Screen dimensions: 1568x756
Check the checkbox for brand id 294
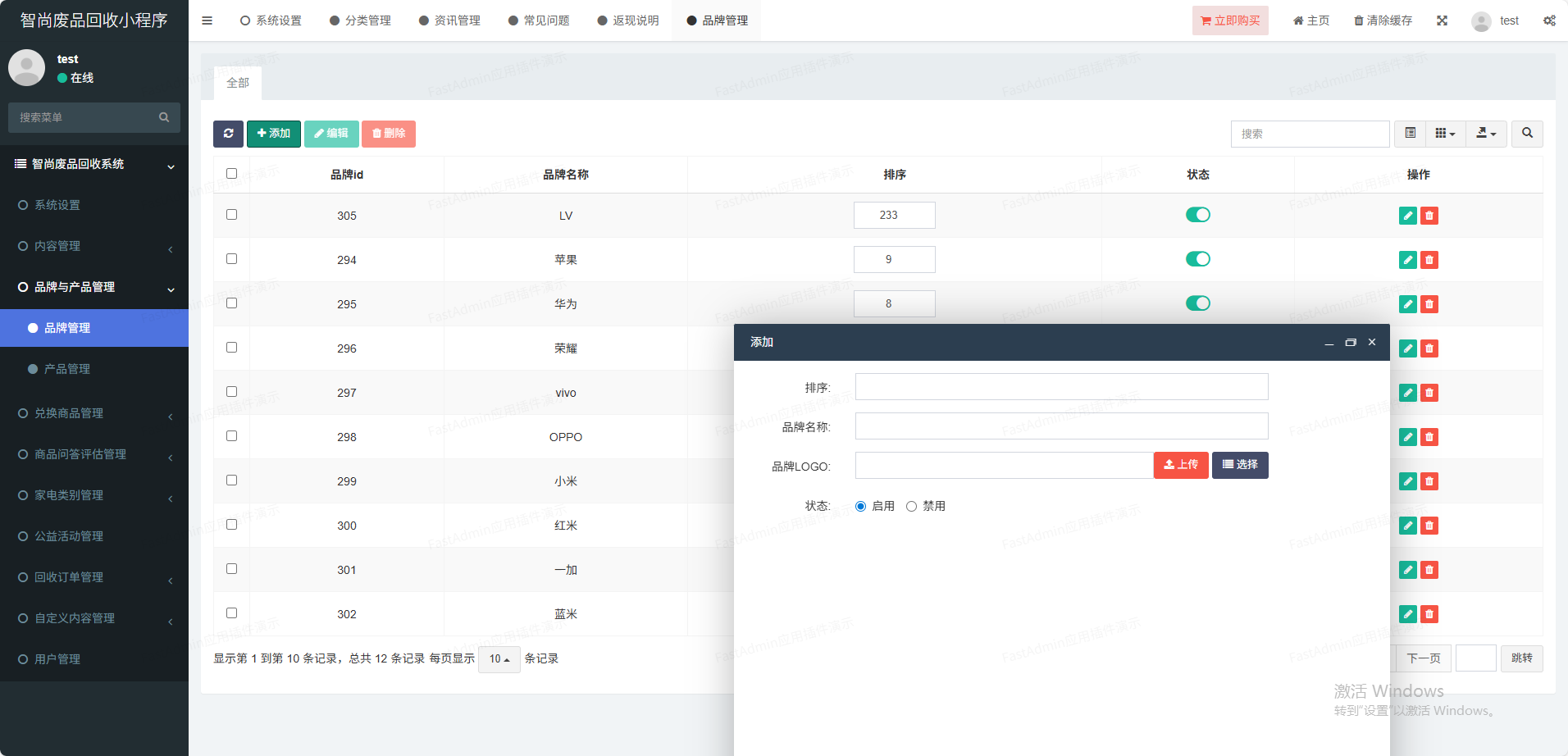(x=231, y=259)
